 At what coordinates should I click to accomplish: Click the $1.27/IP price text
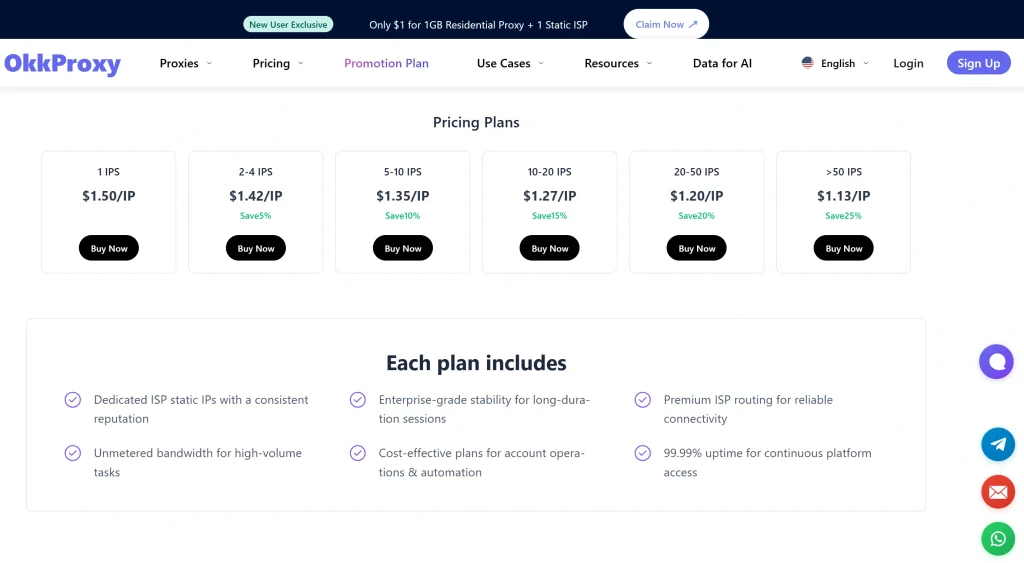[x=549, y=195]
